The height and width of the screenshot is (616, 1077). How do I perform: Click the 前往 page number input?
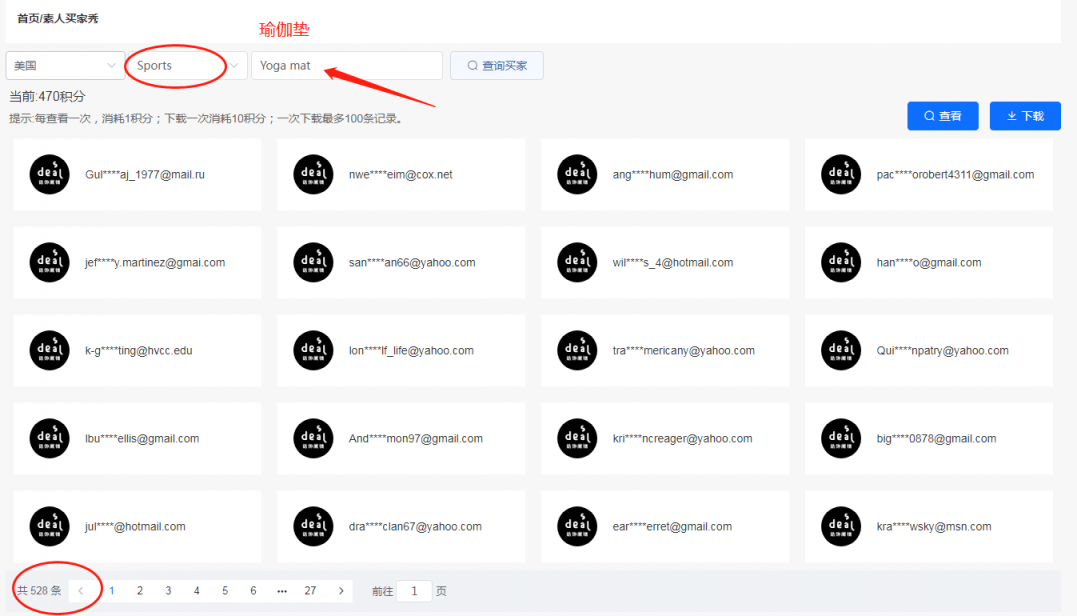[x=414, y=591]
